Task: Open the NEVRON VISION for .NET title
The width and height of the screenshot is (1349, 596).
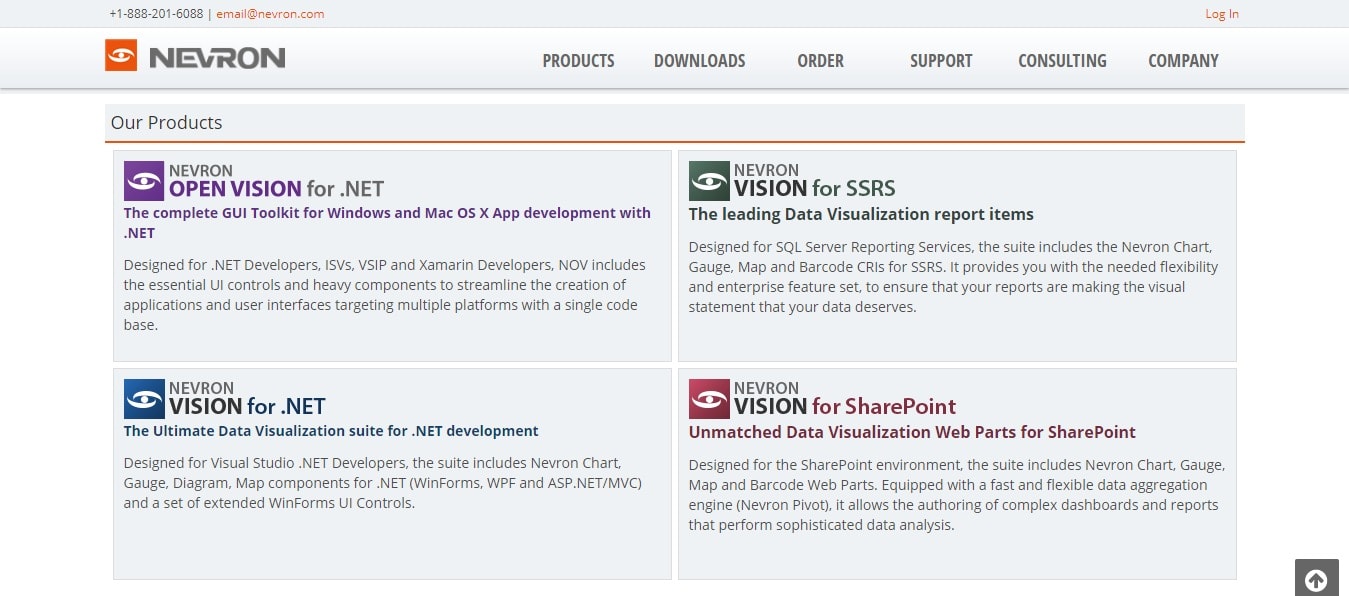Action: [247, 398]
